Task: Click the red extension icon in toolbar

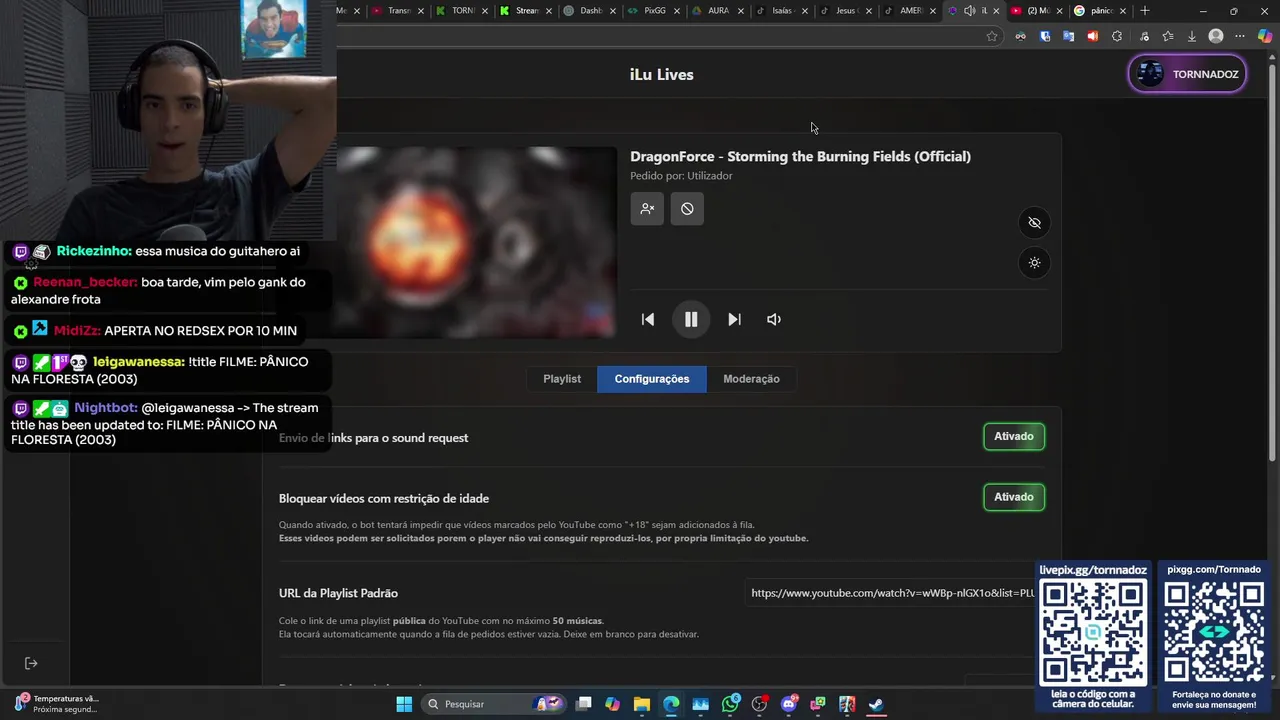Action: point(1092,36)
